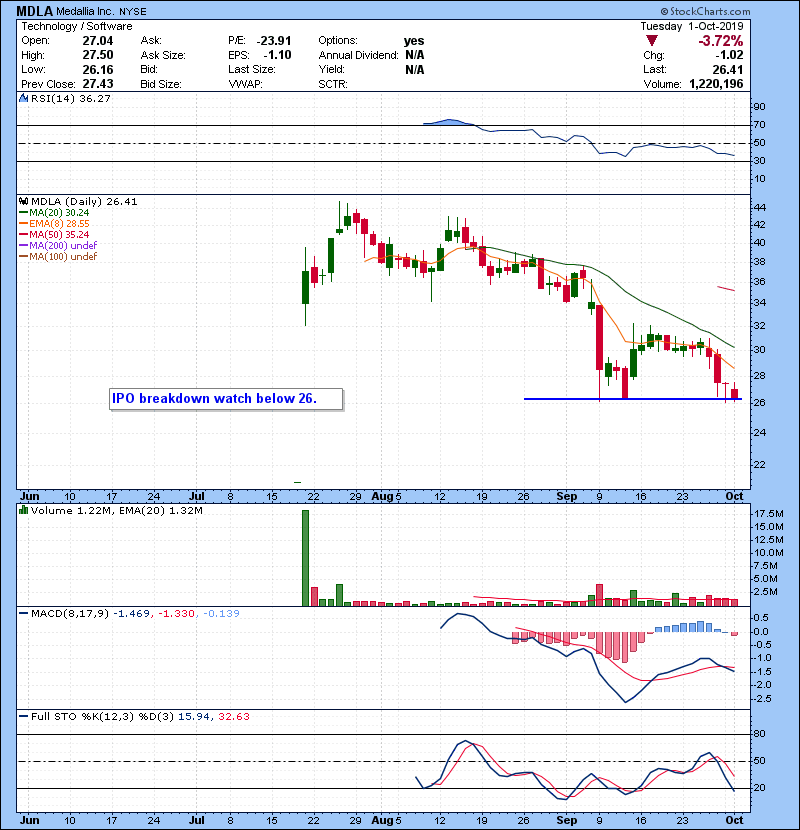Click the Prev Close value 27.43
800x830 pixels.
(x=98, y=84)
